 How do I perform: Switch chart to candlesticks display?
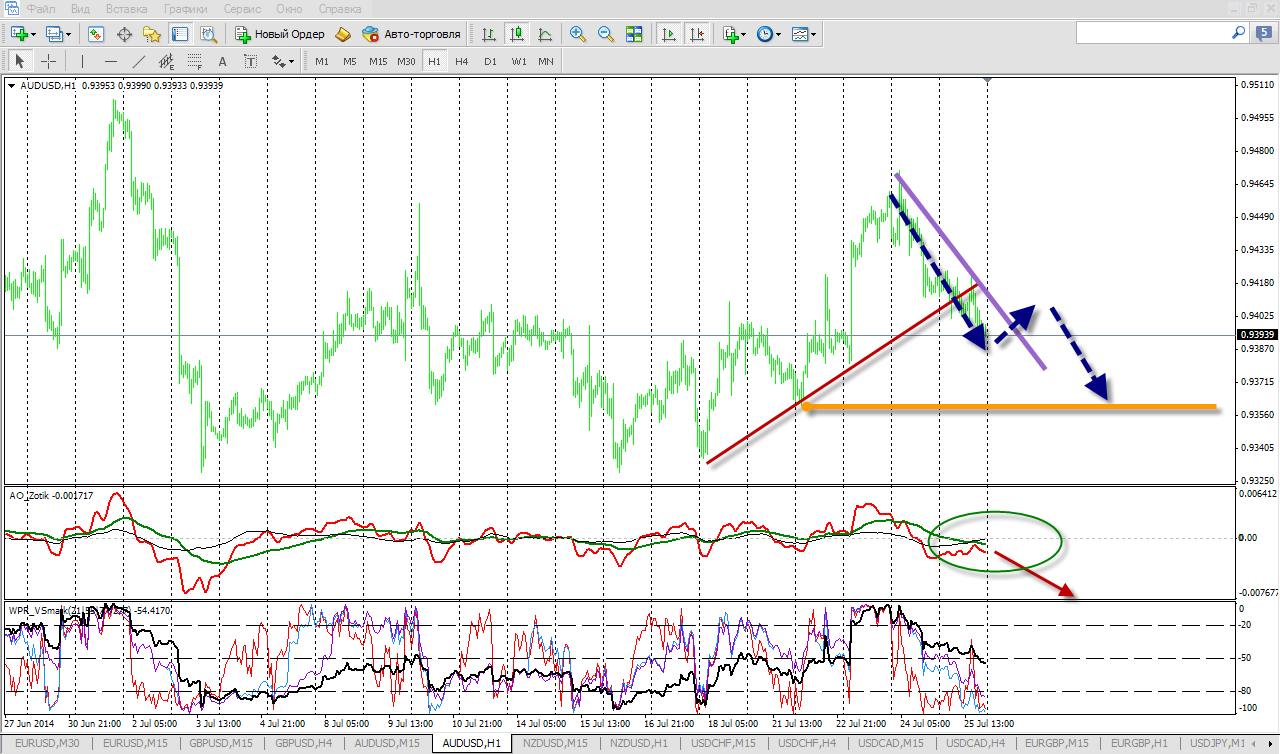517,34
